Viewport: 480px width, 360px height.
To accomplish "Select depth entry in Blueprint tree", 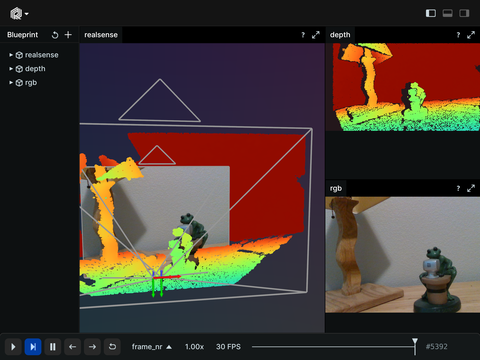I will tap(35, 69).
